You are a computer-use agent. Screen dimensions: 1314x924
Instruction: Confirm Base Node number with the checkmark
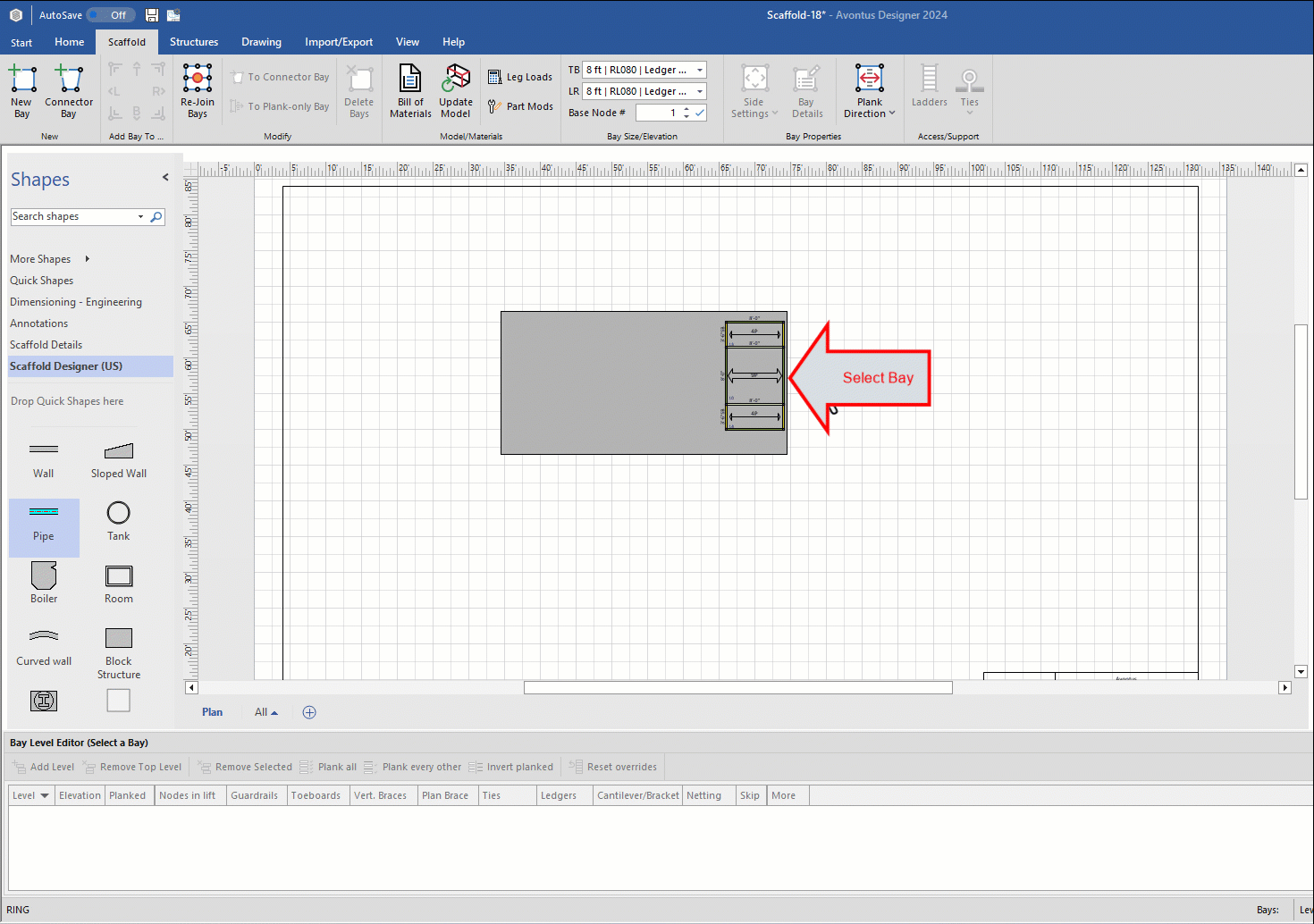click(x=700, y=113)
